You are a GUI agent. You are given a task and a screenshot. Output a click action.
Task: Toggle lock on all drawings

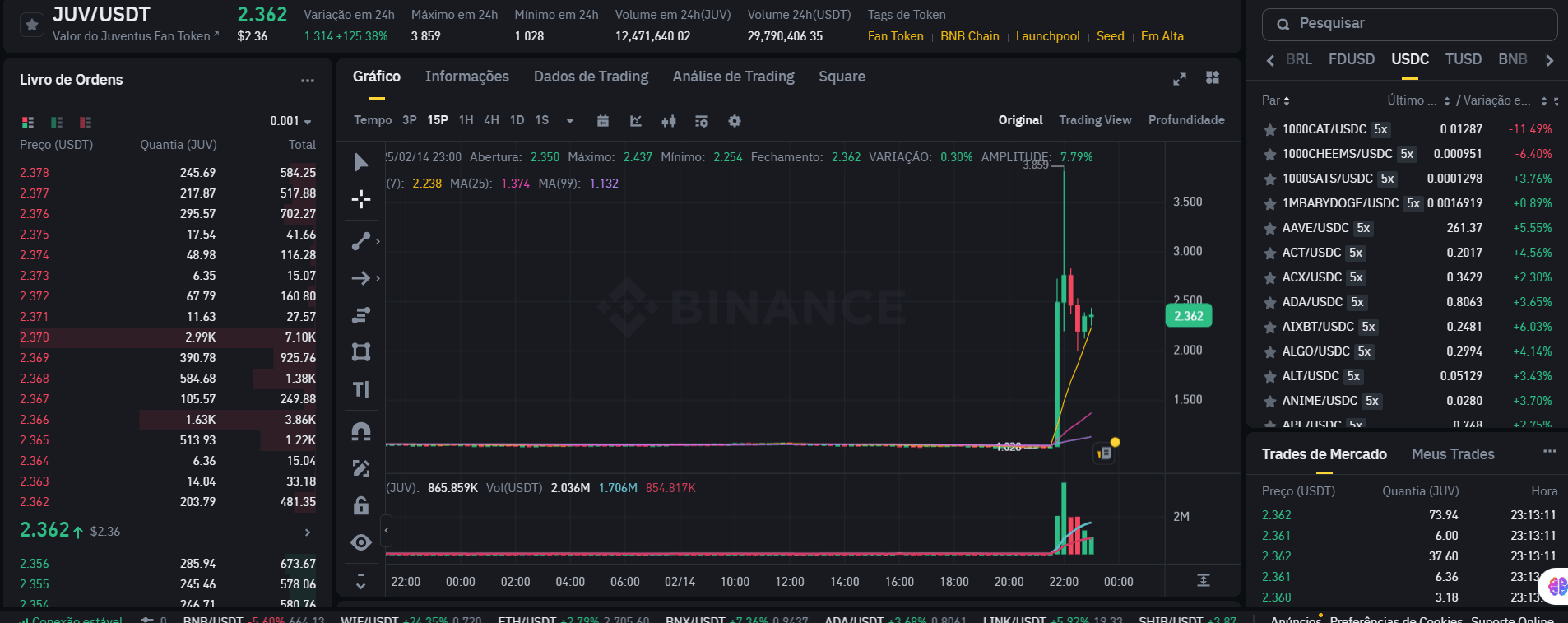(x=360, y=505)
